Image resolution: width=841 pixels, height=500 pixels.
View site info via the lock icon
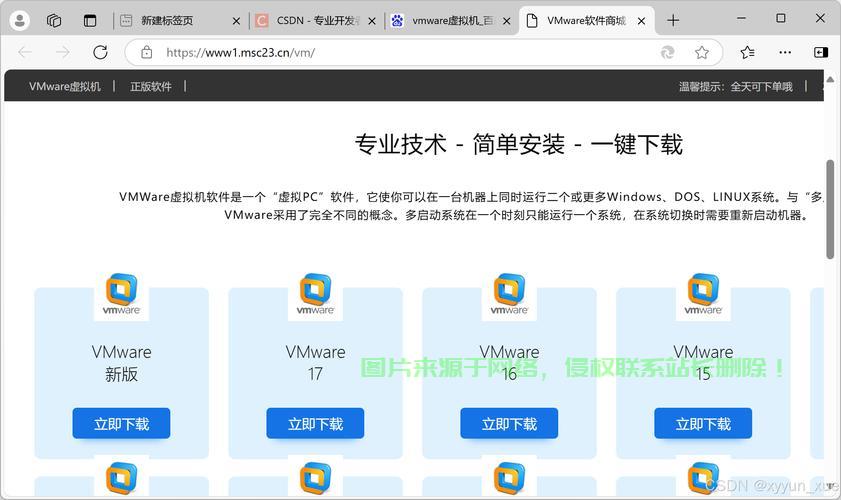146,52
